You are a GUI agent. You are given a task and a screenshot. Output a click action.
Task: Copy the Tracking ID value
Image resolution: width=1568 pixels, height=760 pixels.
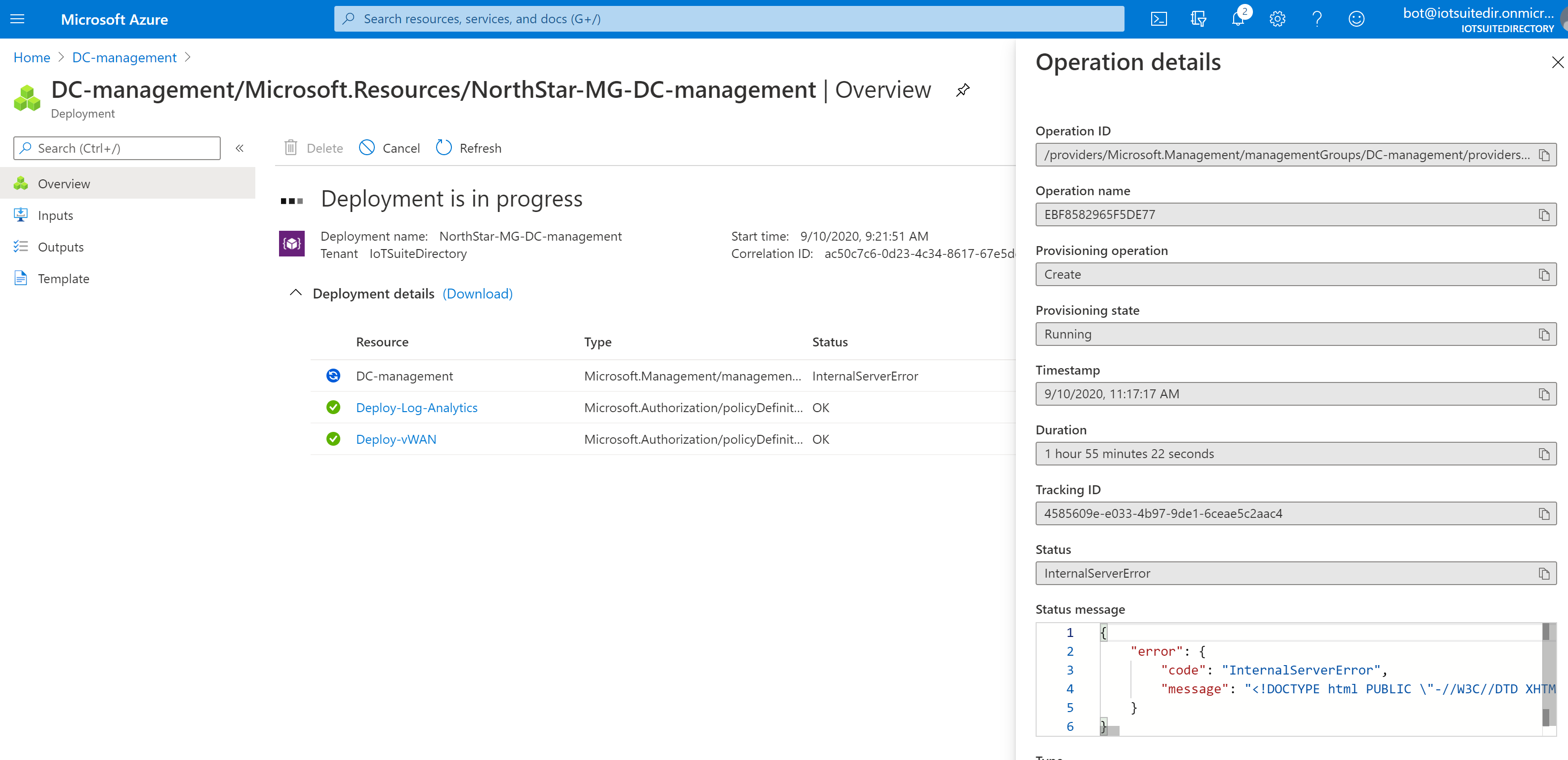(x=1544, y=513)
